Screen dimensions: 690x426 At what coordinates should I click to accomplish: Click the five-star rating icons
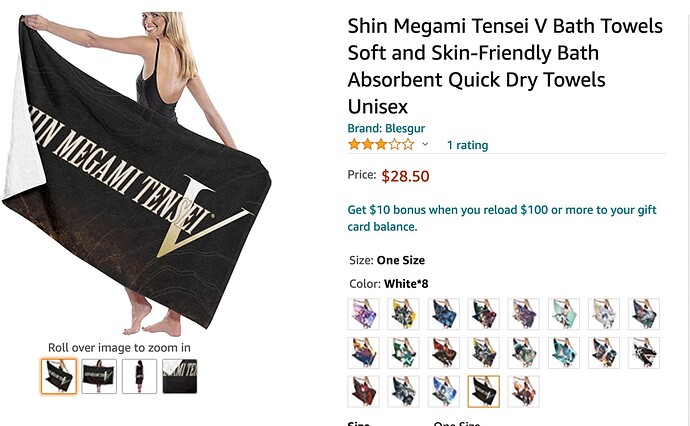(381, 144)
